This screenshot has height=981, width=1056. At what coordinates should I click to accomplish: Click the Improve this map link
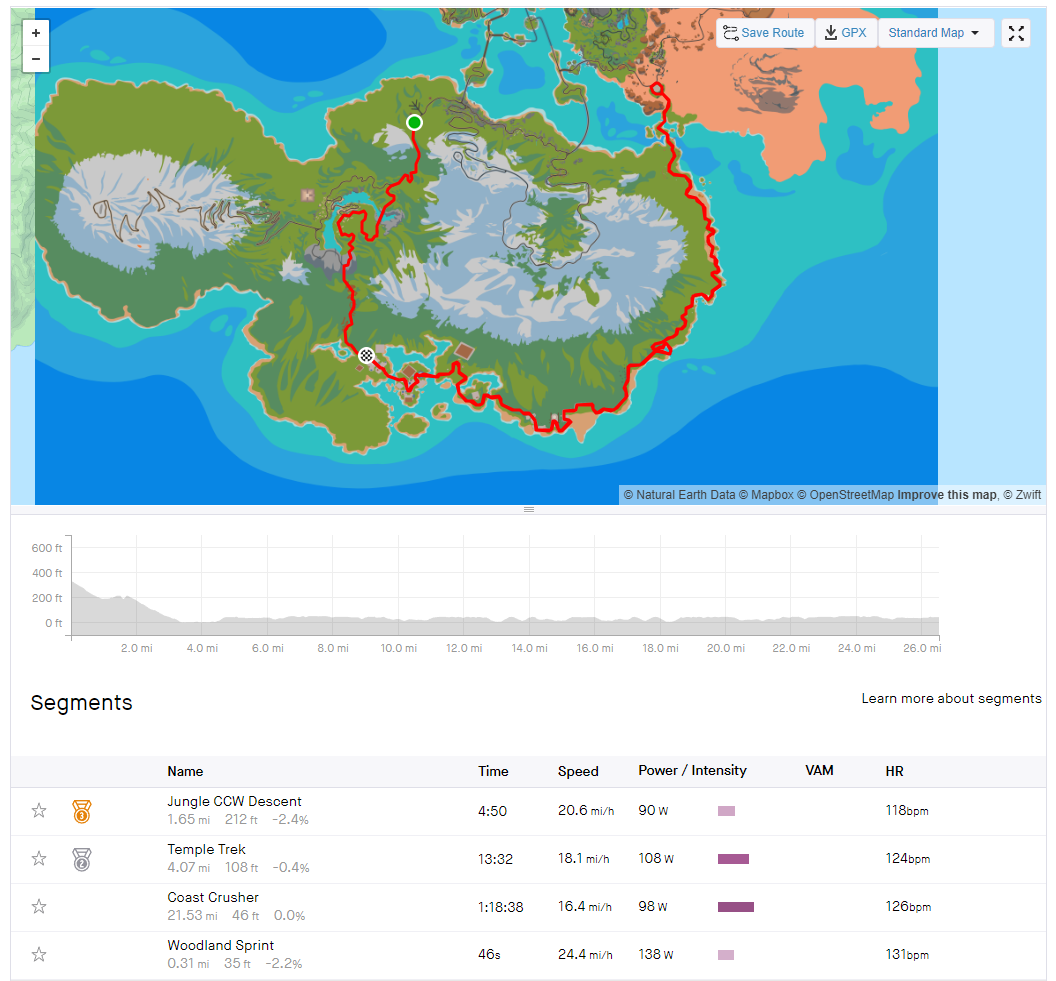tap(946, 495)
